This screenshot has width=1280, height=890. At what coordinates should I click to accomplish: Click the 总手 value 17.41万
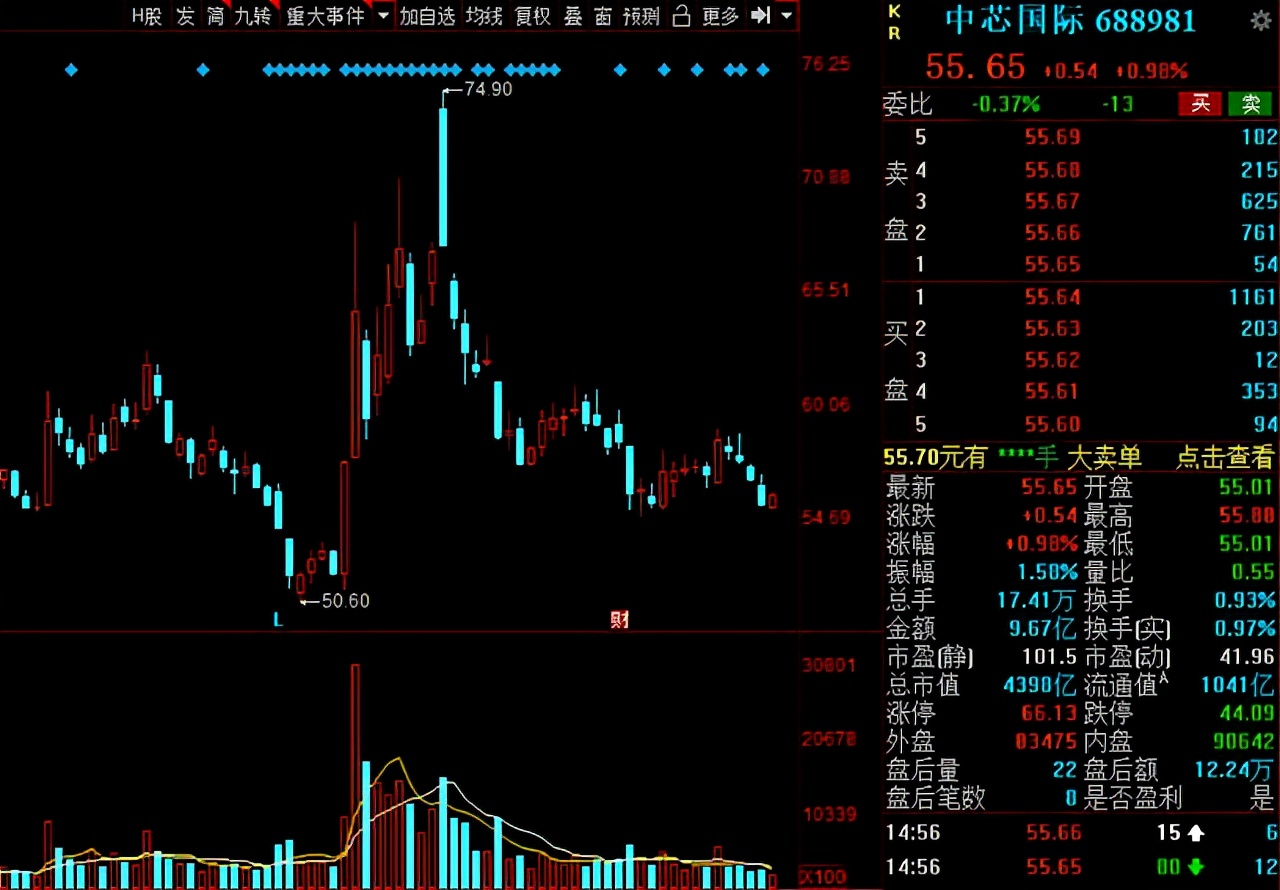pos(1037,600)
